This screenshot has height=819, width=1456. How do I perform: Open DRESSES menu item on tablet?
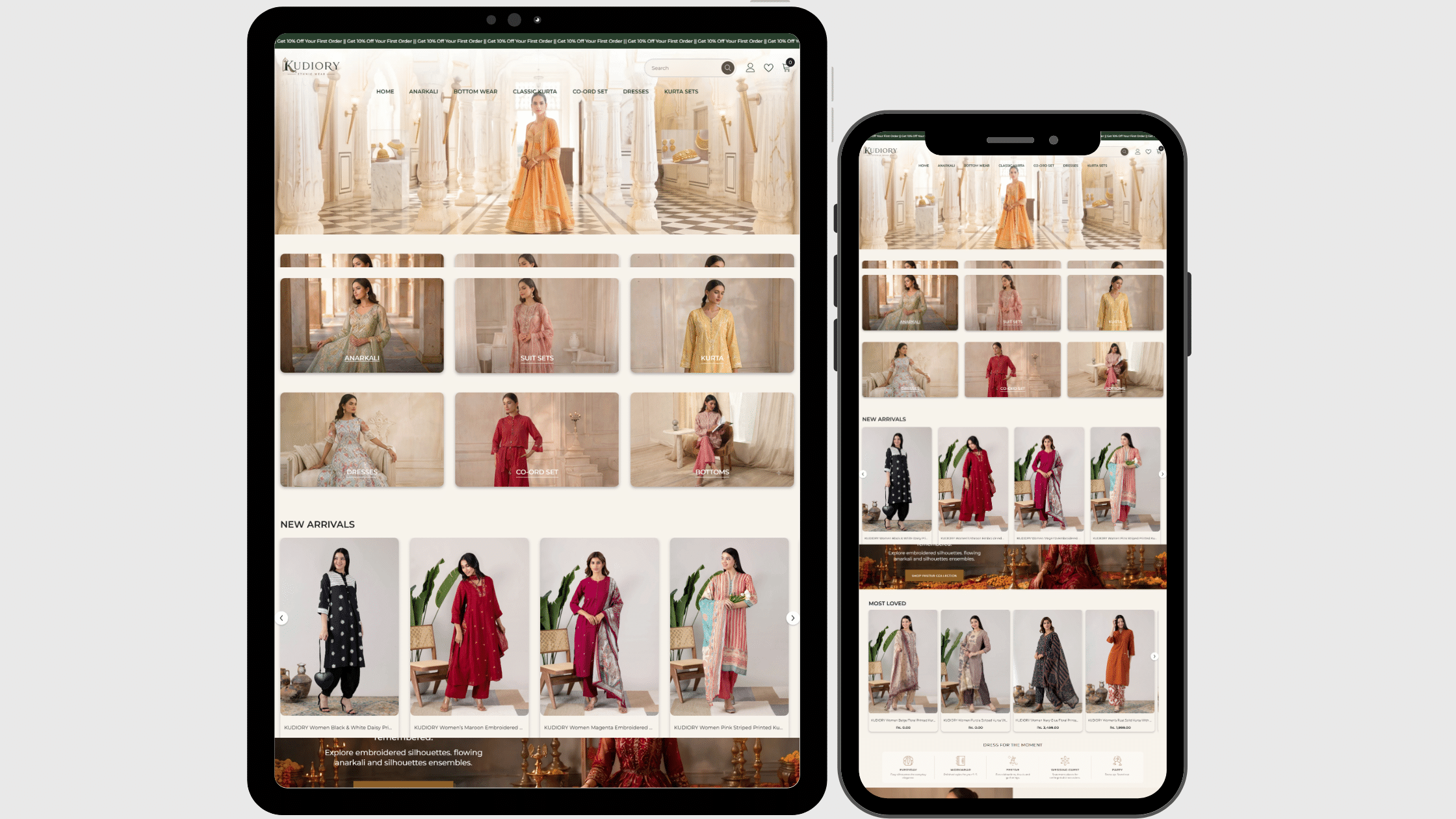click(636, 92)
